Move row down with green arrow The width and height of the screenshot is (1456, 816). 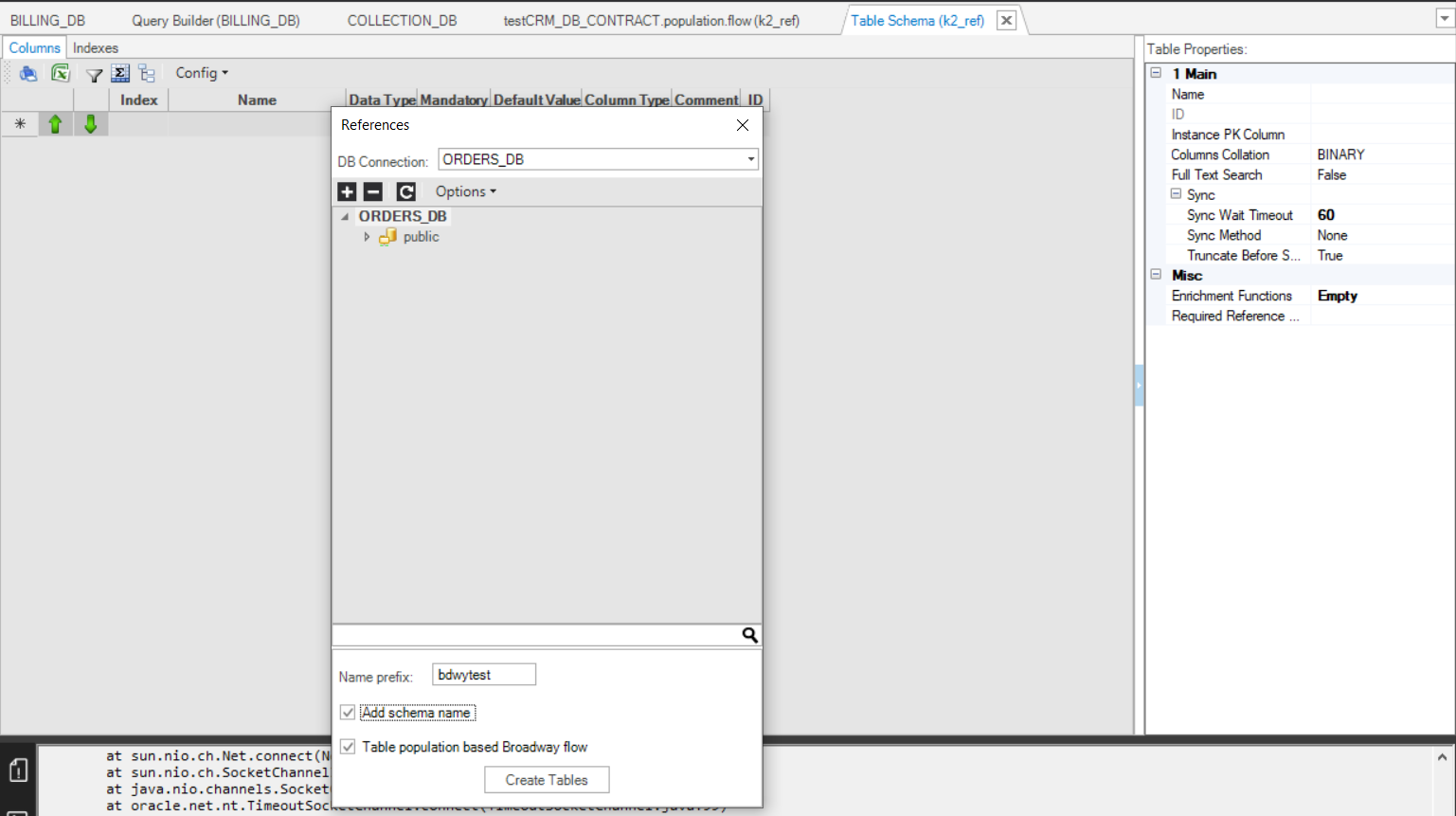click(91, 124)
